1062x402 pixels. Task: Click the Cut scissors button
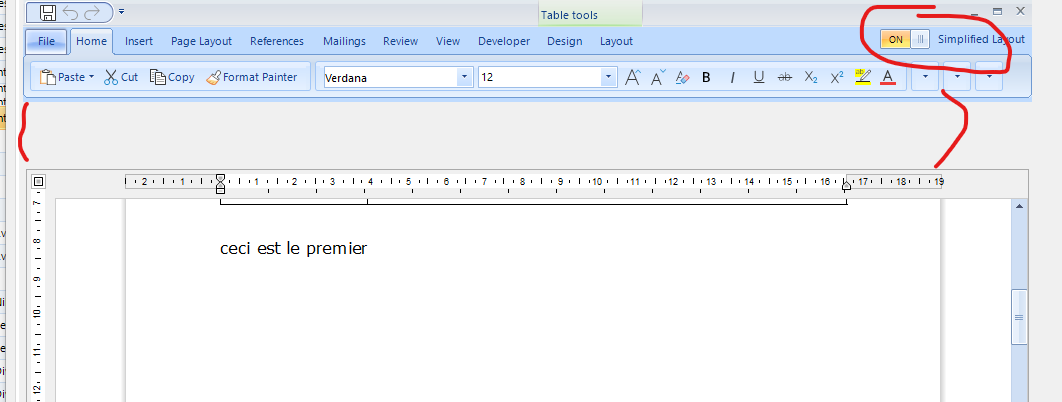click(122, 77)
